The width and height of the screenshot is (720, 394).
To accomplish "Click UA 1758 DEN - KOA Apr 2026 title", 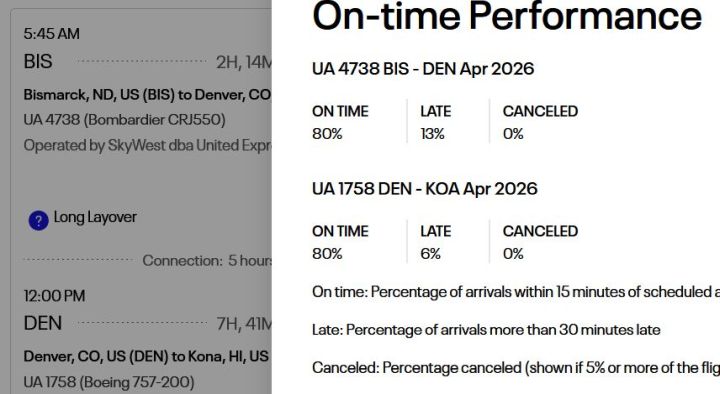I will 425,189.
